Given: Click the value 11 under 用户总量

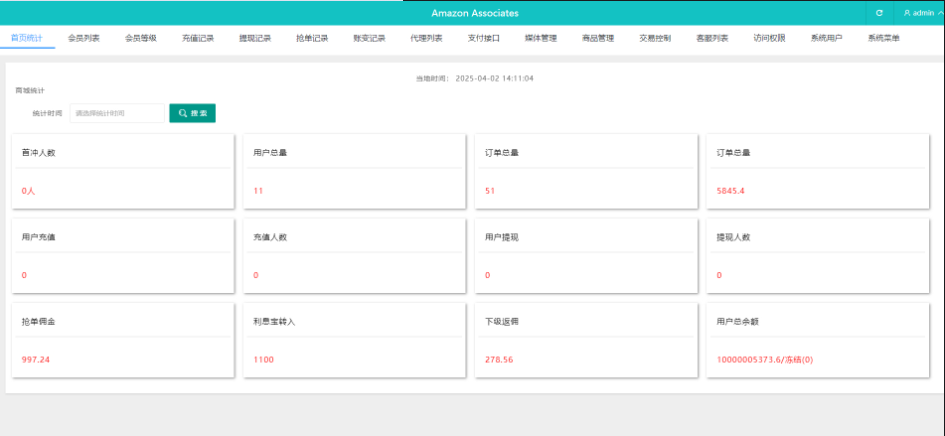Looking at the screenshot, I should pos(258,191).
